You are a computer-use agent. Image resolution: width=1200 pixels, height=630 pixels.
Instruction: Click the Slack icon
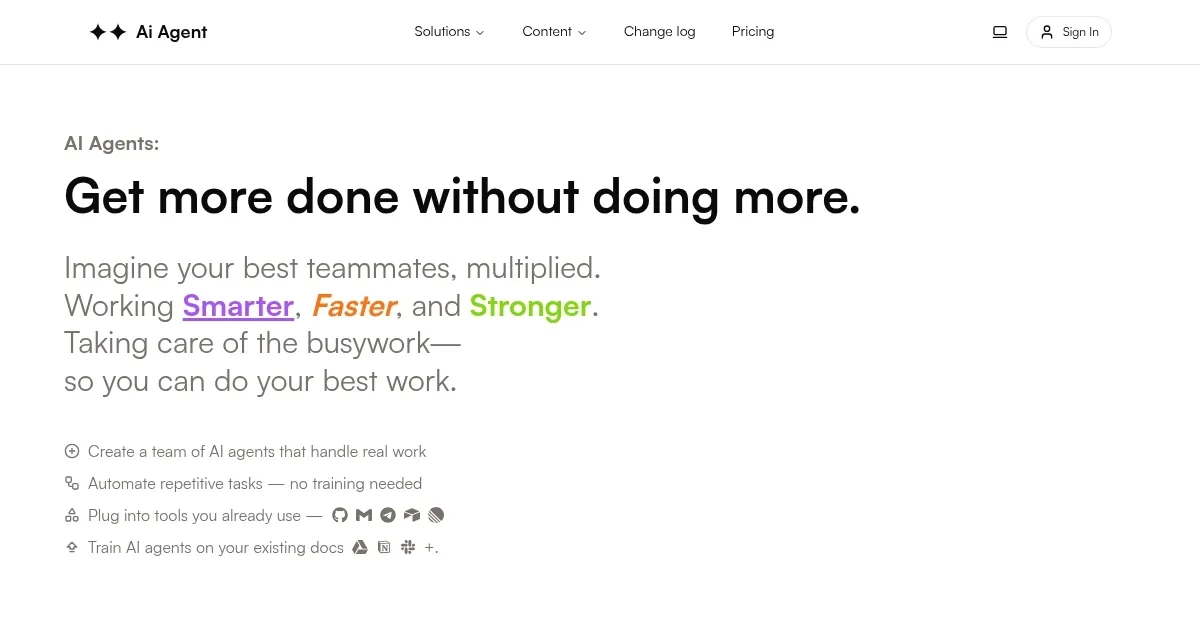coord(408,547)
